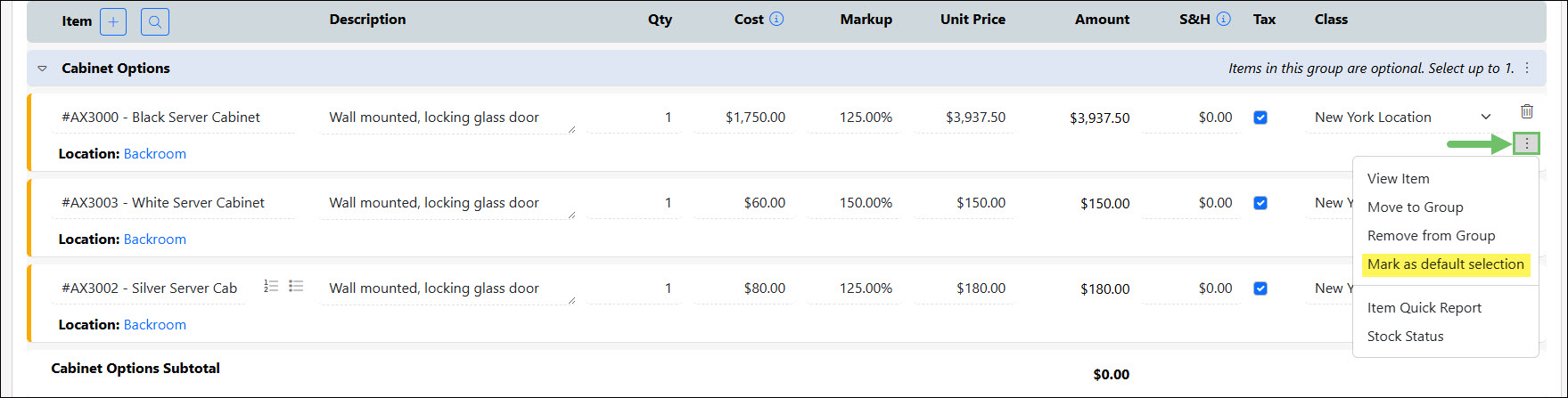
Task: Edit the $3,937.50 unit price field
Action: [x=964, y=118]
